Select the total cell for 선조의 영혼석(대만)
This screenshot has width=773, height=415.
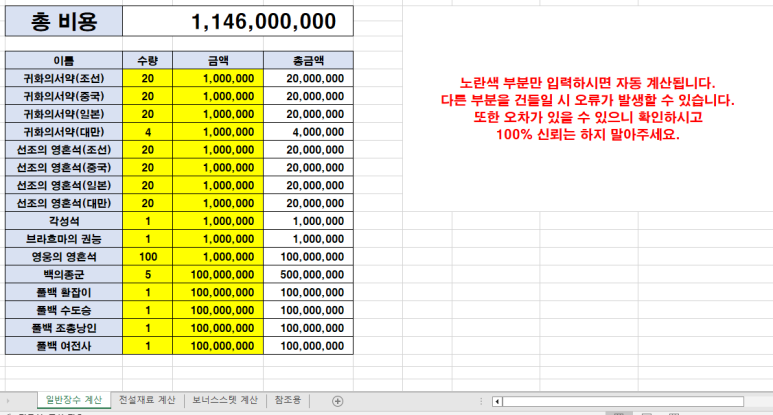[x=309, y=203]
